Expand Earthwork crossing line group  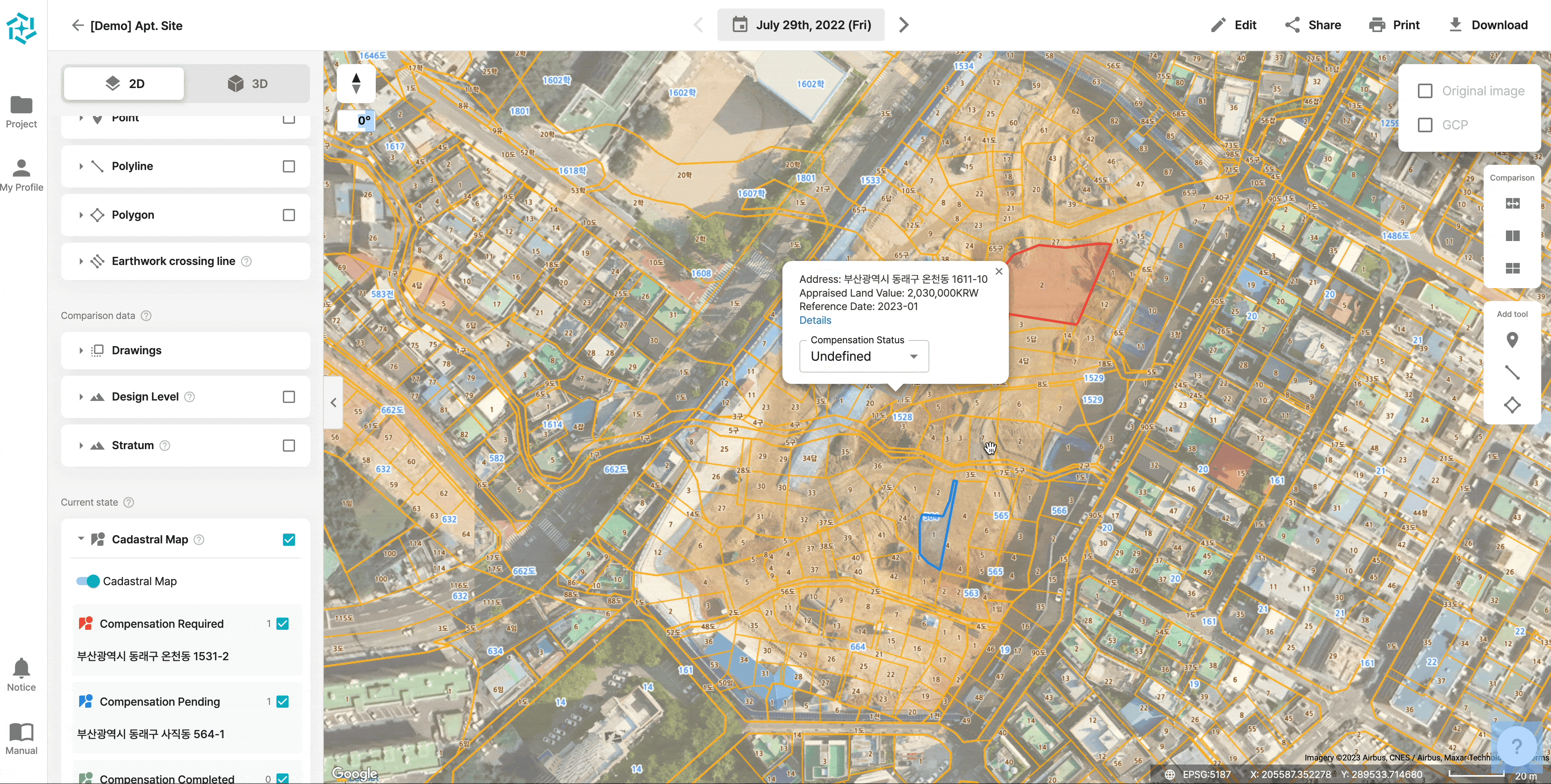click(x=81, y=261)
